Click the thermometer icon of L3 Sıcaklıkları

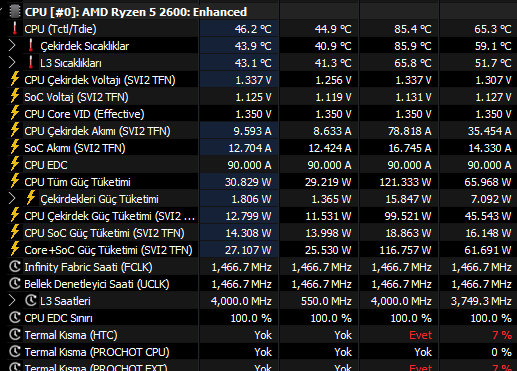pos(31,63)
